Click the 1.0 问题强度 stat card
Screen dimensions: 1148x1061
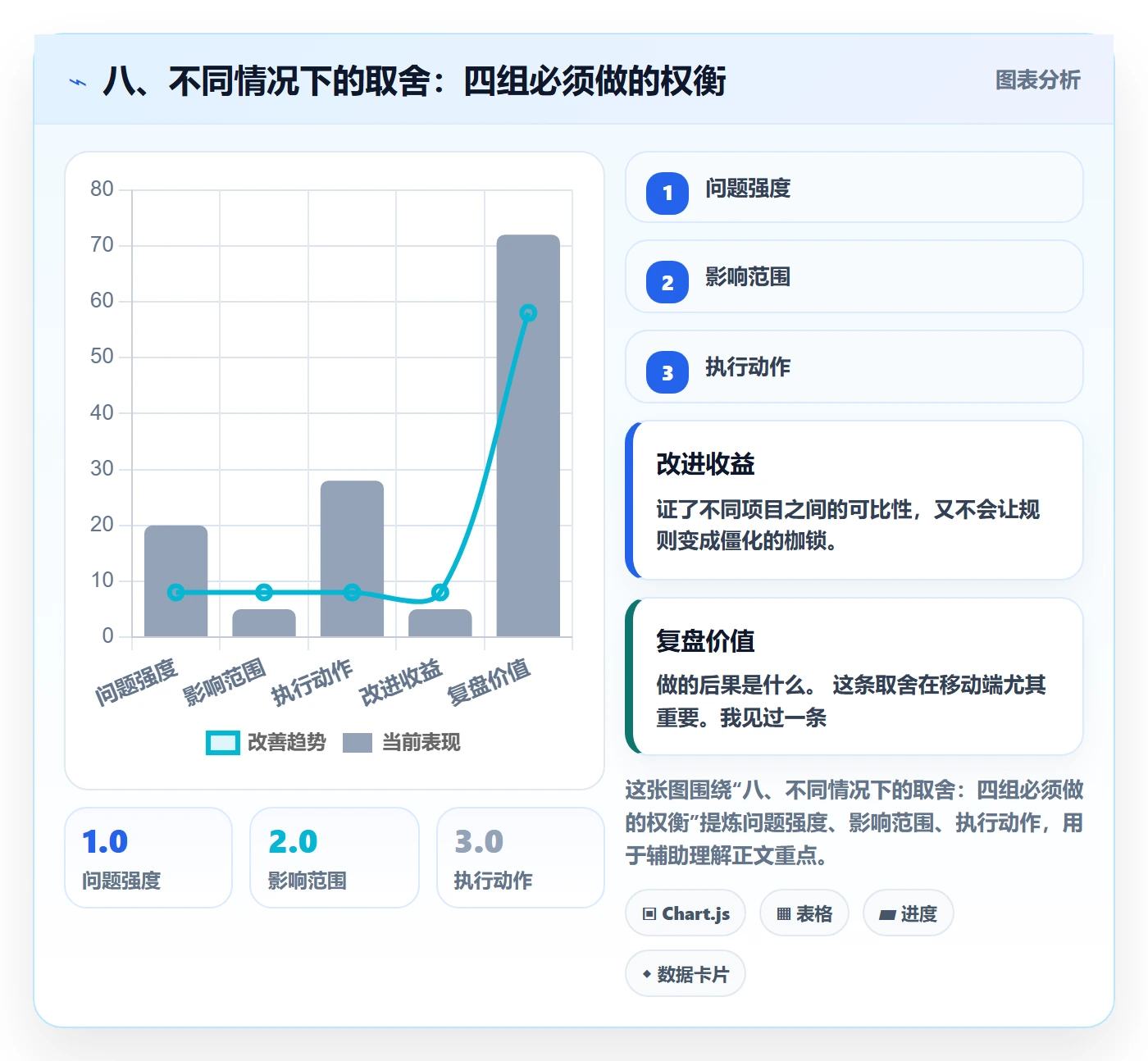[x=148, y=858]
